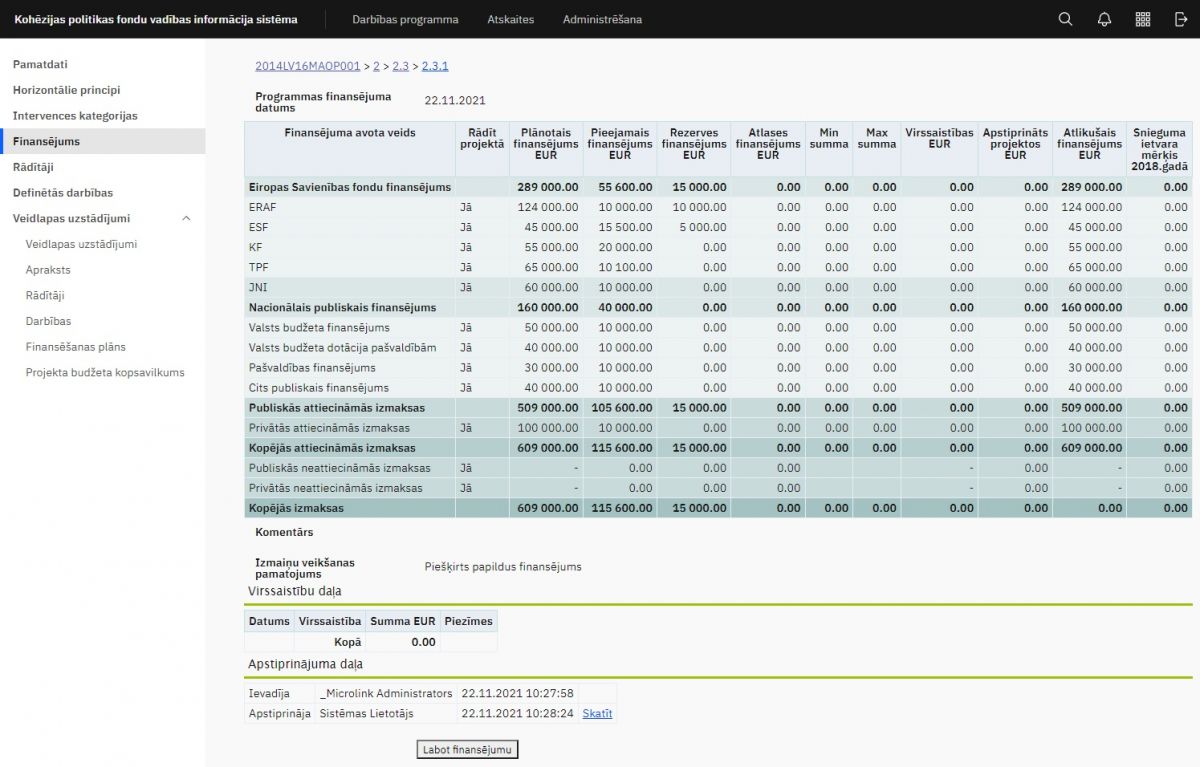Open the Skatīt link
This screenshot has width=1200, height=767.
tap(597, 714)
